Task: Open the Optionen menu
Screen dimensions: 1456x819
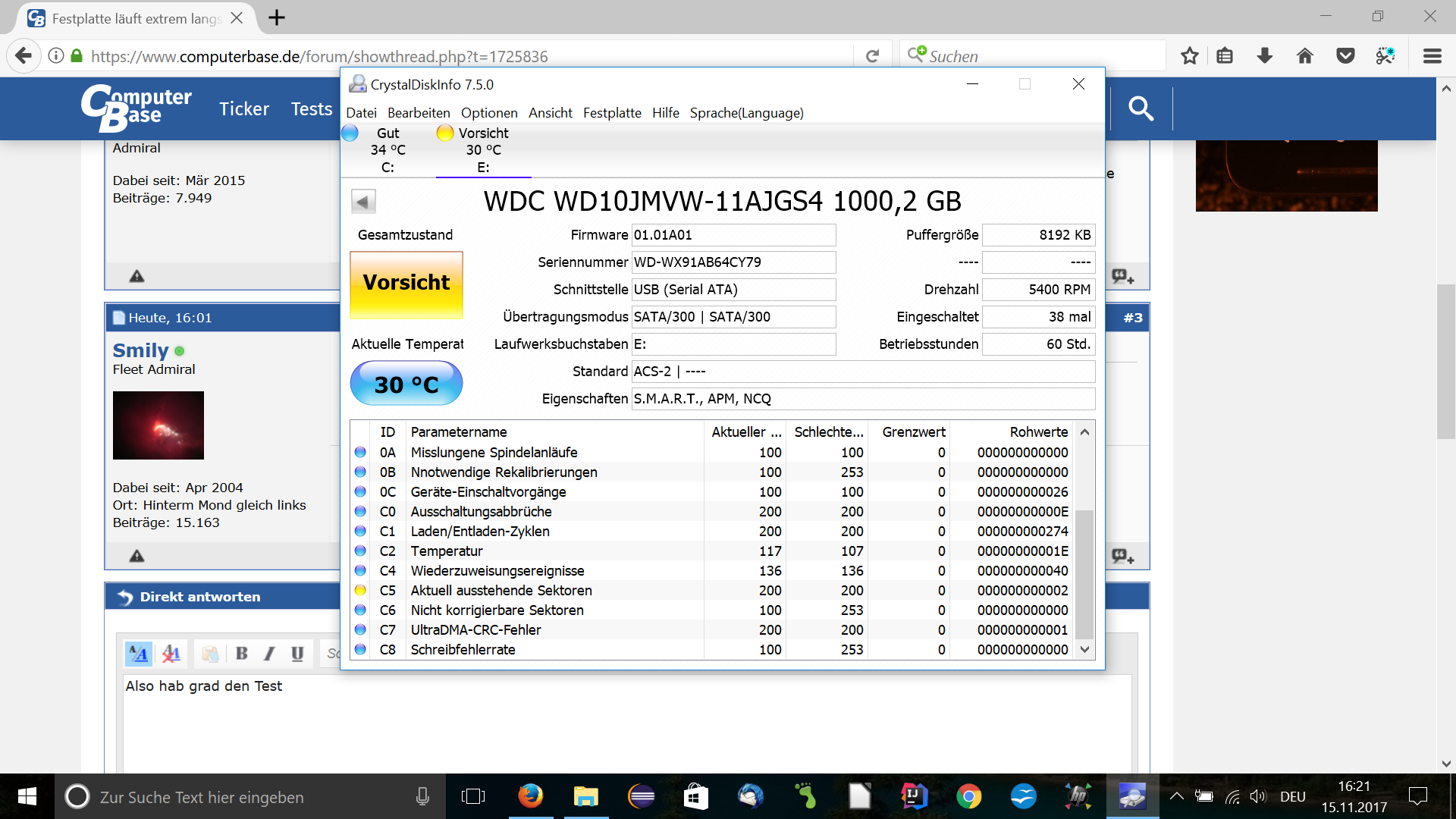Action: tap(489, 113)
